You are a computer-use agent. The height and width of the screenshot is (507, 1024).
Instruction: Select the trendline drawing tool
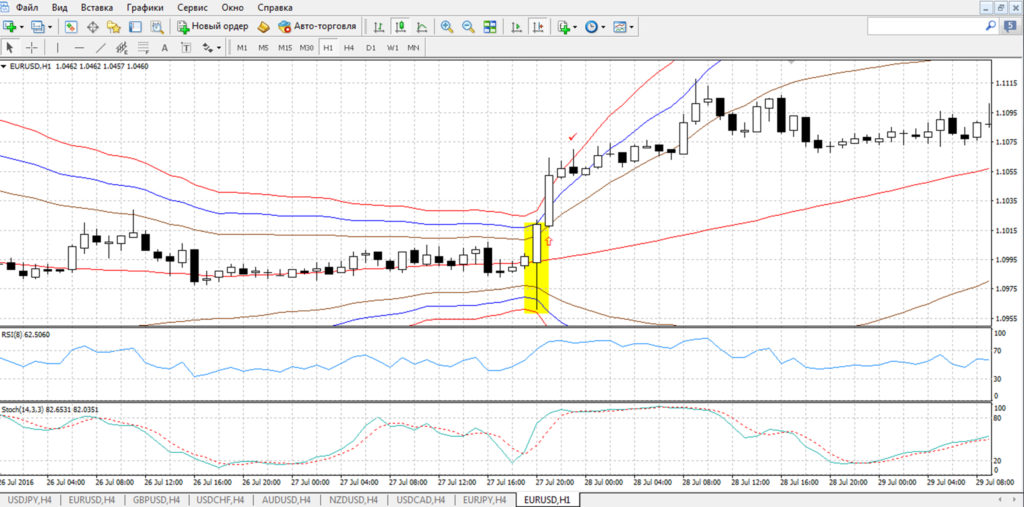pos(101,47)
